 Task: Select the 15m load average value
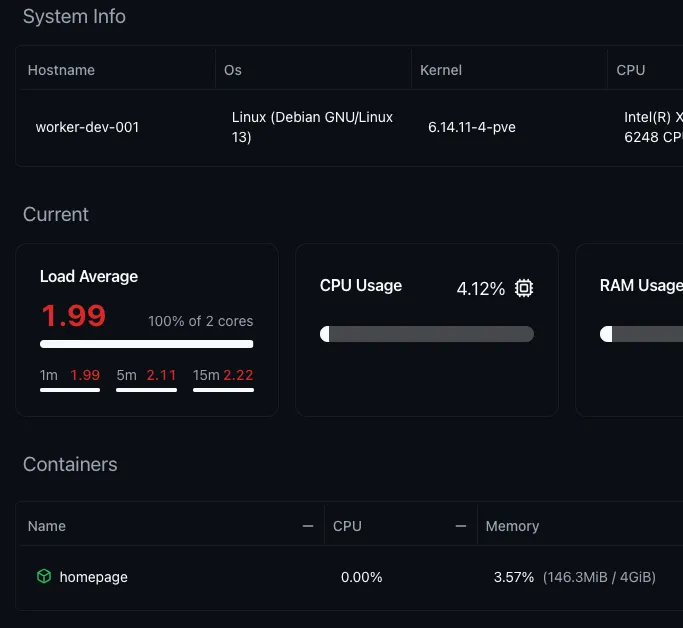point(238,375)
